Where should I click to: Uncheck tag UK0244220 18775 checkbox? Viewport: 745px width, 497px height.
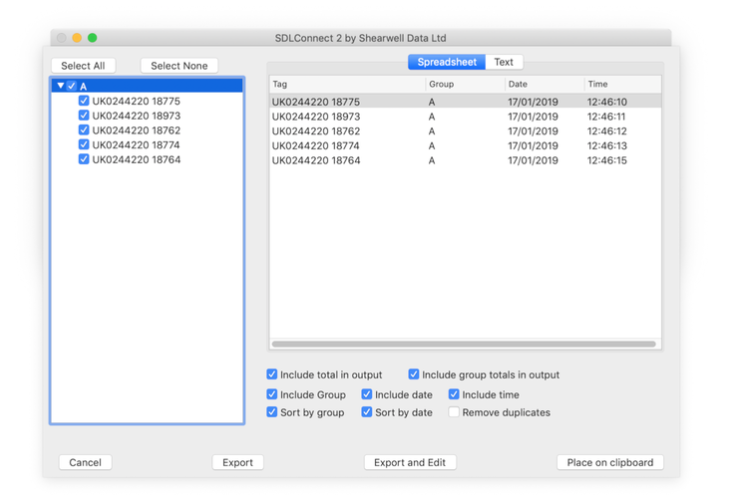(x=84, y=101)
